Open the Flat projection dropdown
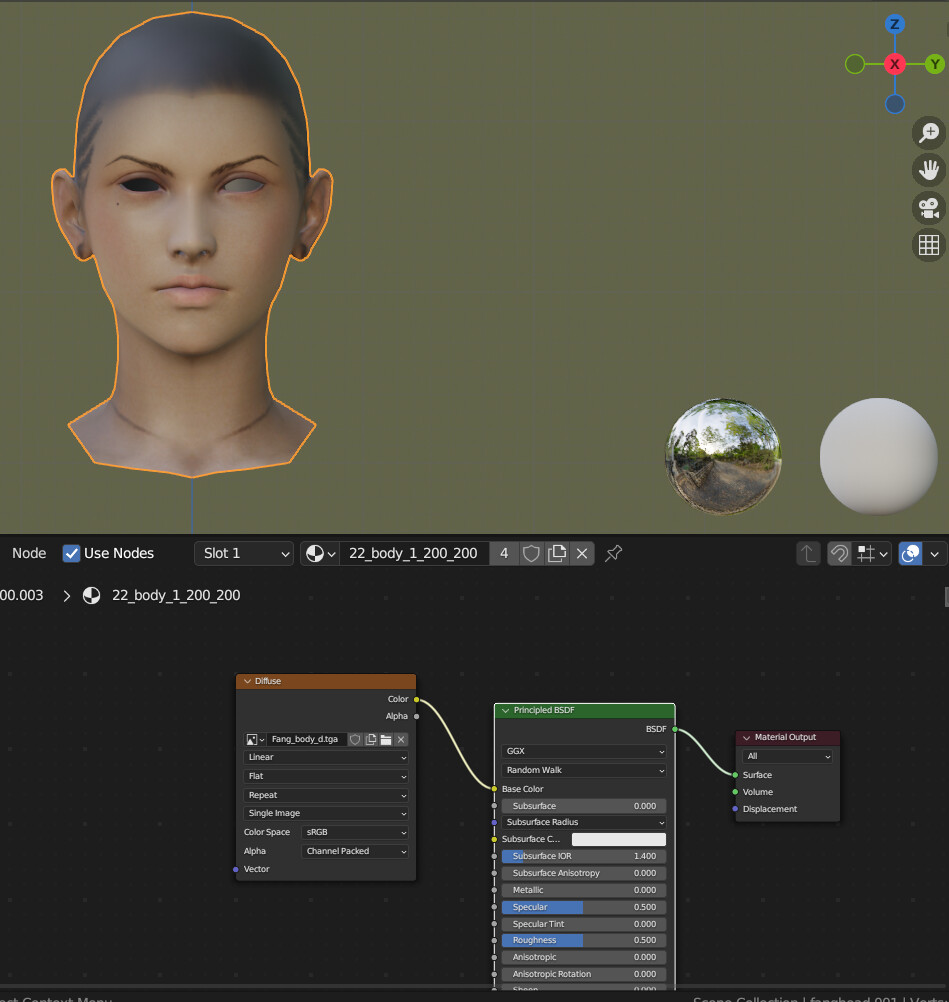 pyautogui.click(x=326, y=776)
